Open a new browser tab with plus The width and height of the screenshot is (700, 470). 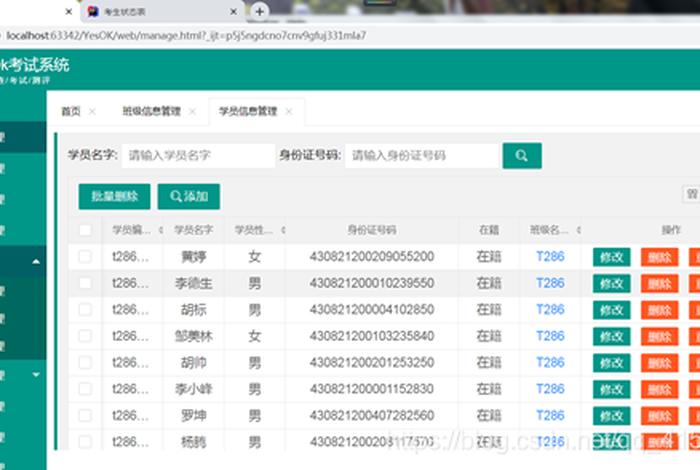tap(259, 12)
